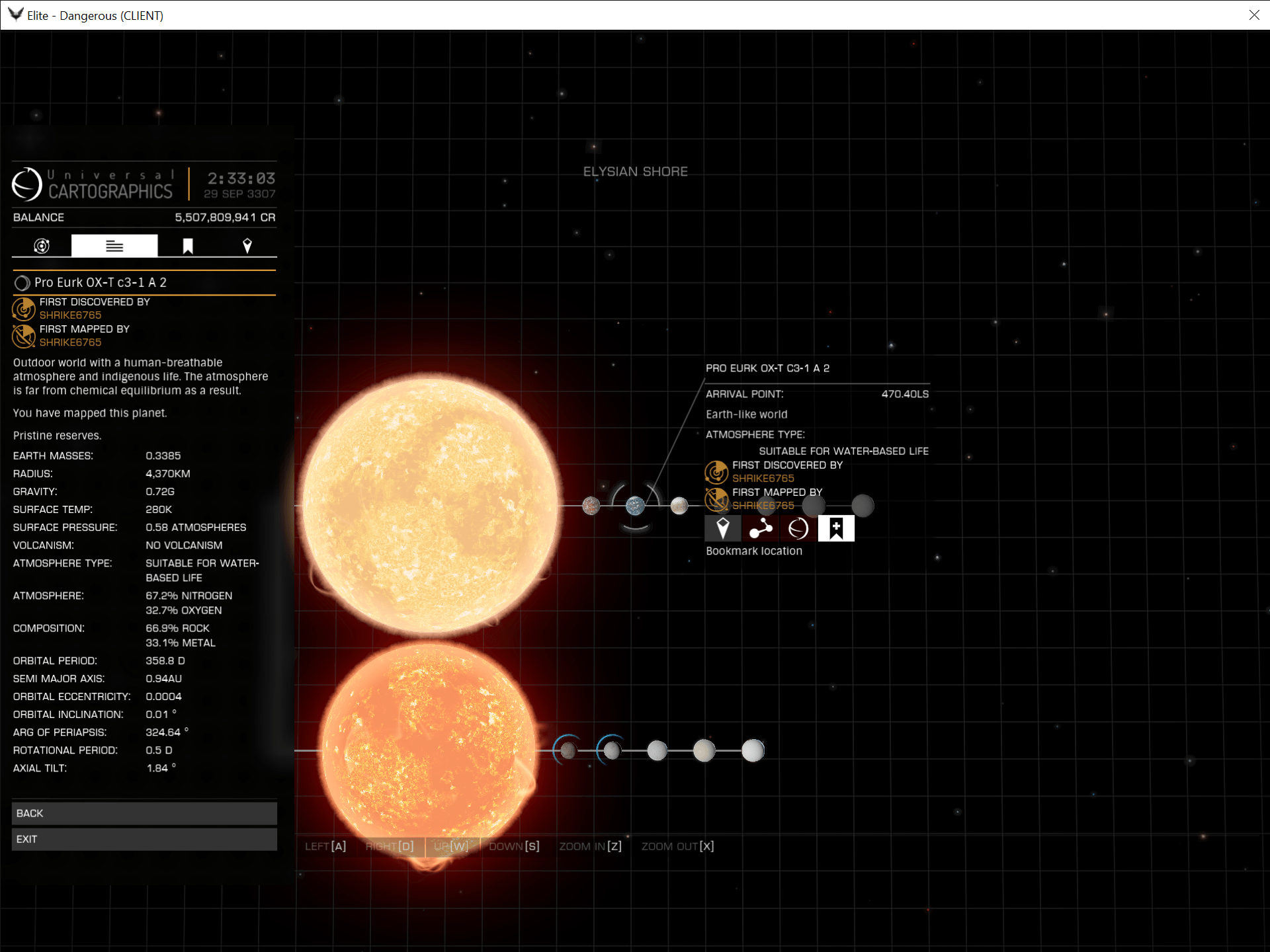Click SHRIKE6765 under First Discovered By in left panel
Screen dimensions: 1270x952
pyautogui.click(x=70, y=315)
